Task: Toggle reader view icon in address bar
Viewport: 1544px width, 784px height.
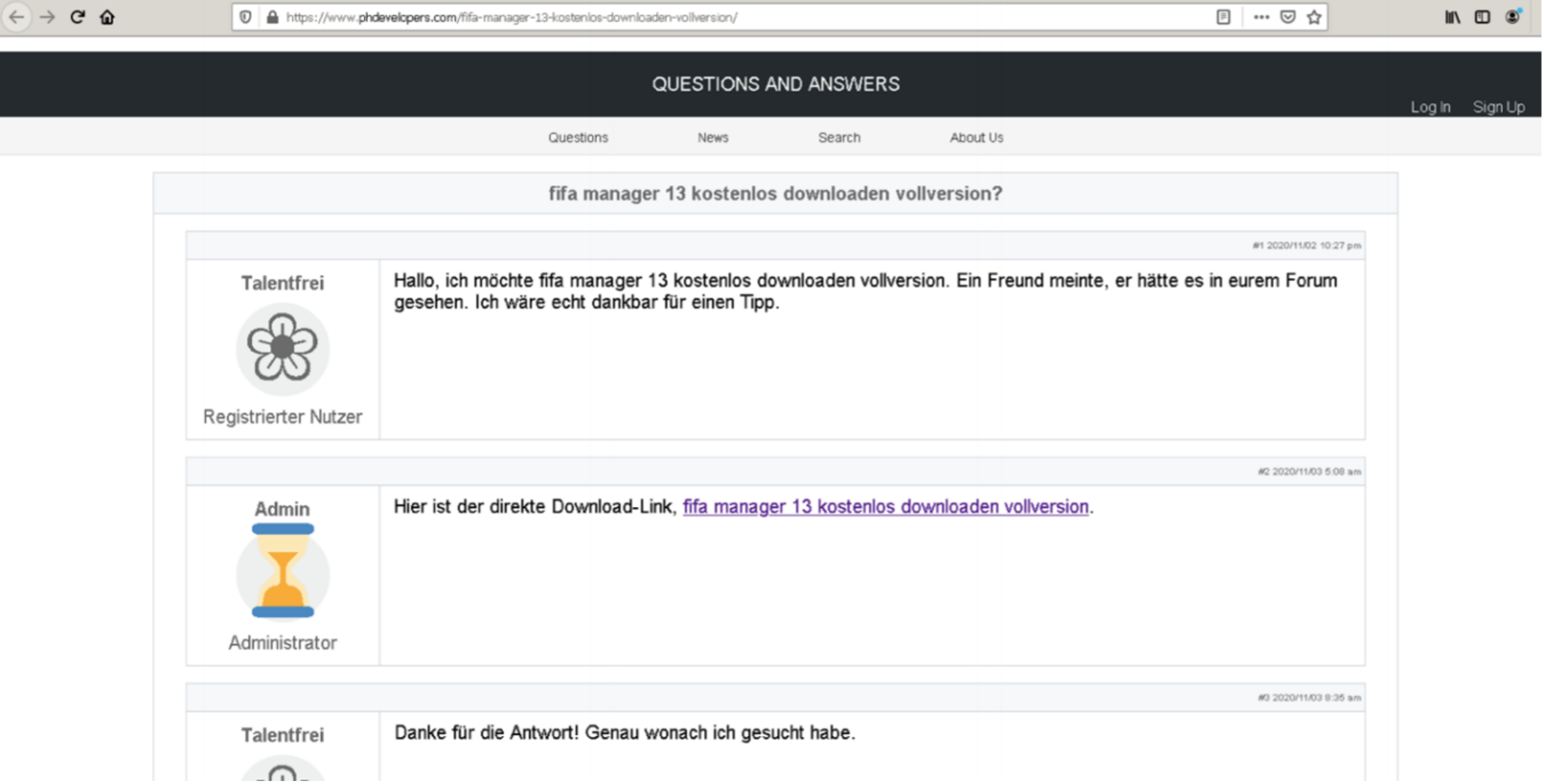Action: pyautogui.click(x=1223, y=17)
